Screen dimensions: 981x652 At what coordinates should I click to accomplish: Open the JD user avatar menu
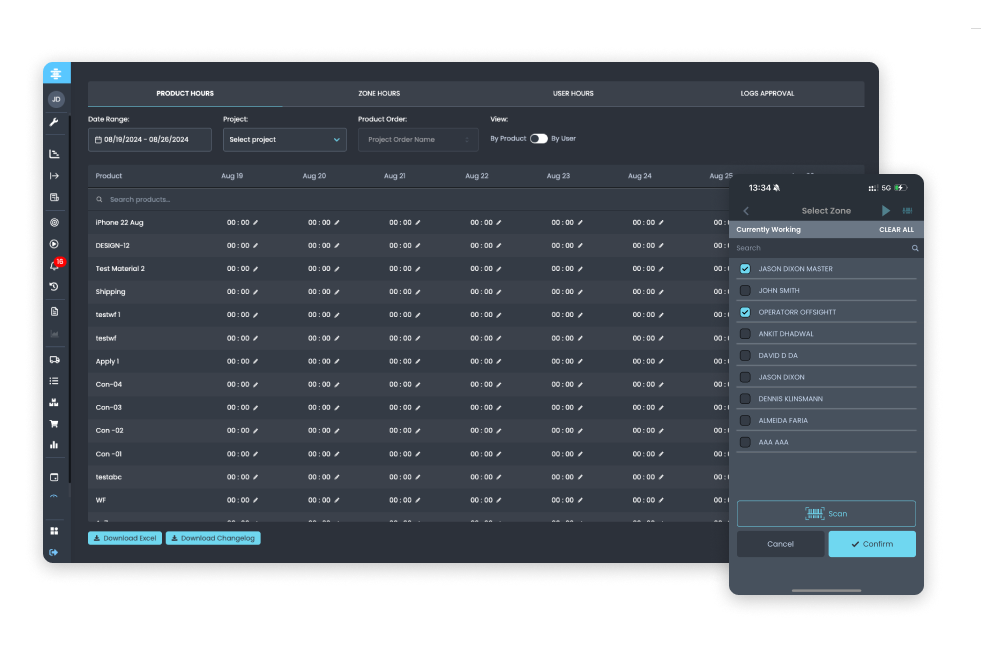click(x=56, y=99)
